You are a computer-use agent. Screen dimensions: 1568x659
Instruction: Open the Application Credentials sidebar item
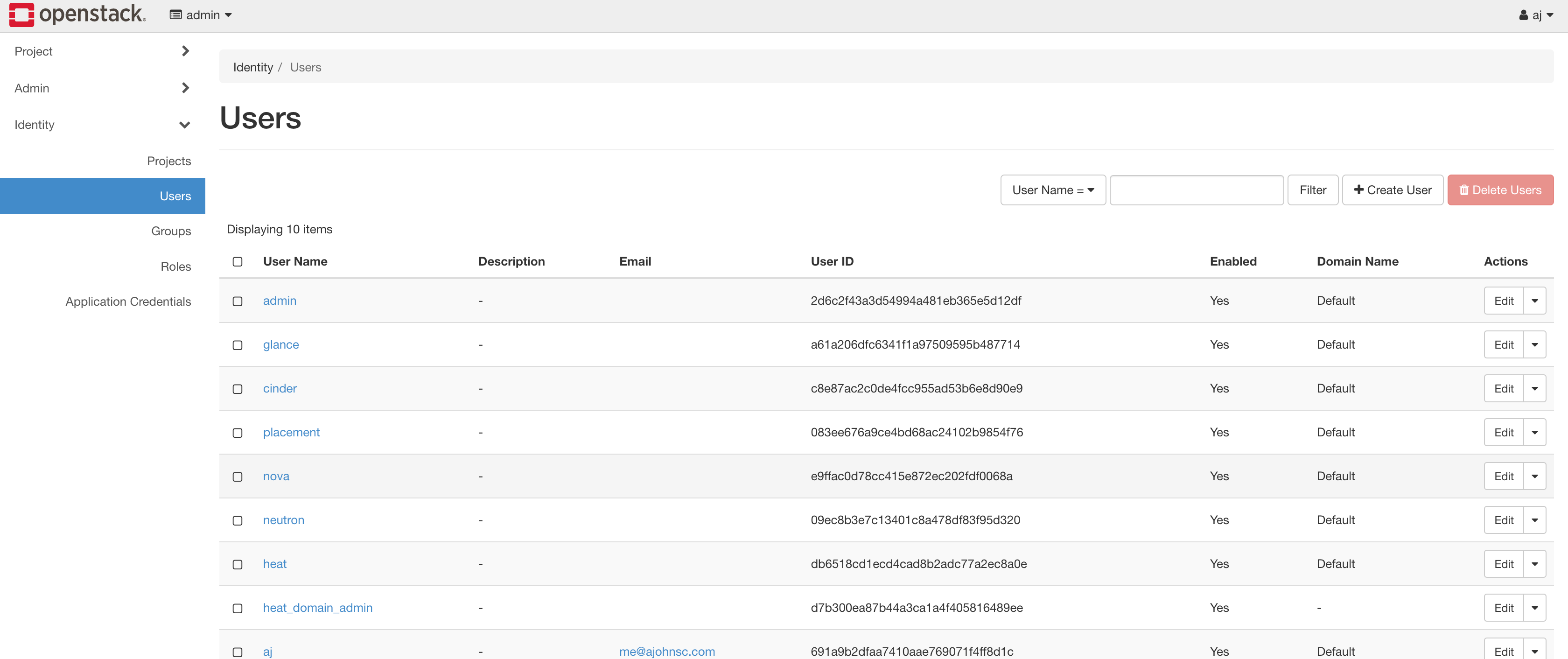point(128,301)
